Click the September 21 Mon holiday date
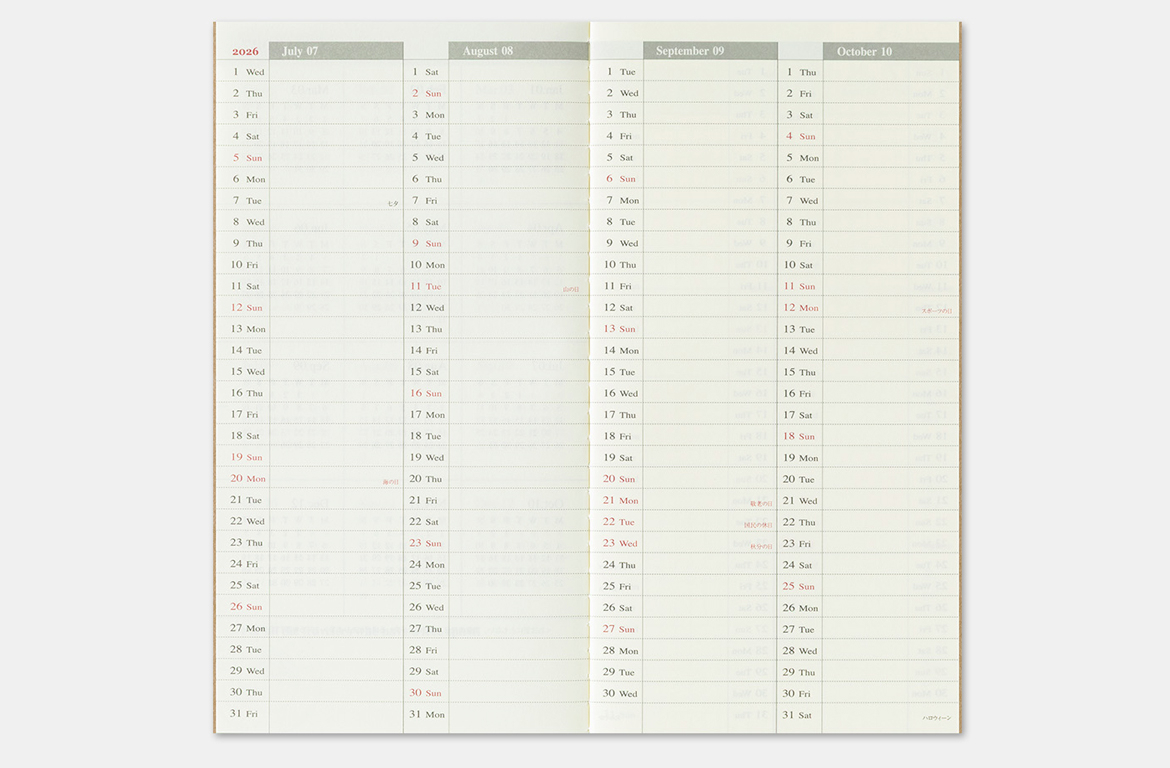The image size is (1170, 768). (x=621, y=500)
